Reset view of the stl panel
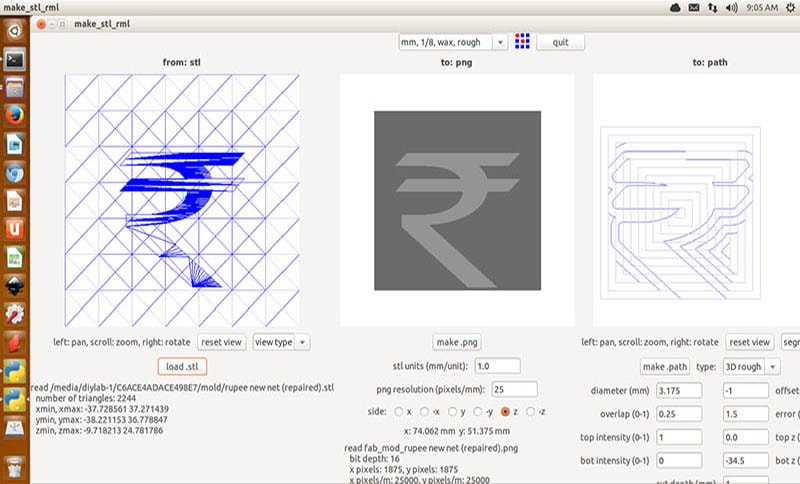Screen dimensions: 800x484 tap(221, 342)
